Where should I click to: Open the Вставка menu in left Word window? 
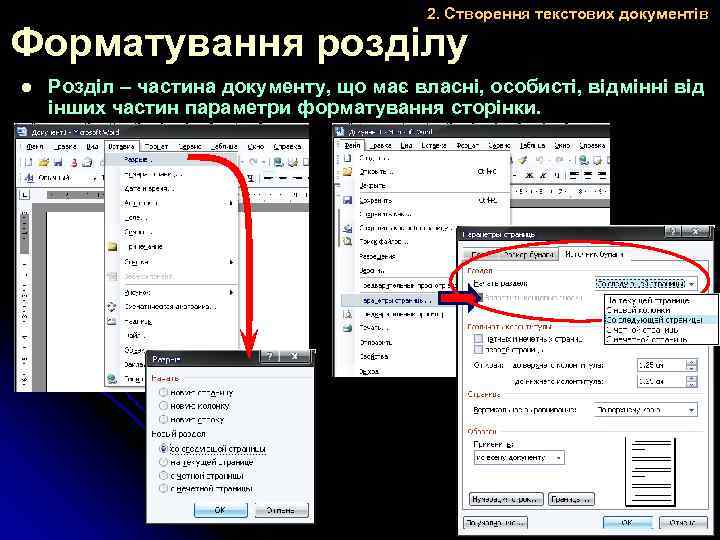click(x=121, y=146)
